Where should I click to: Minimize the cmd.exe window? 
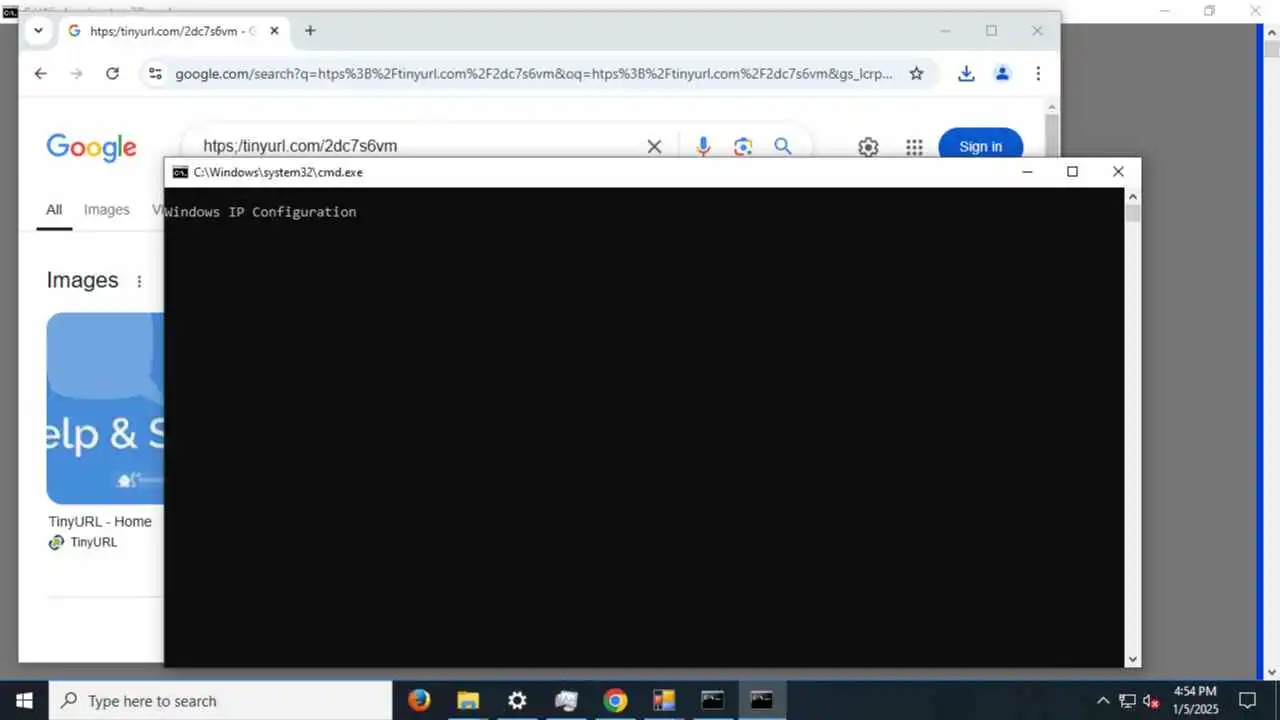1027,172
